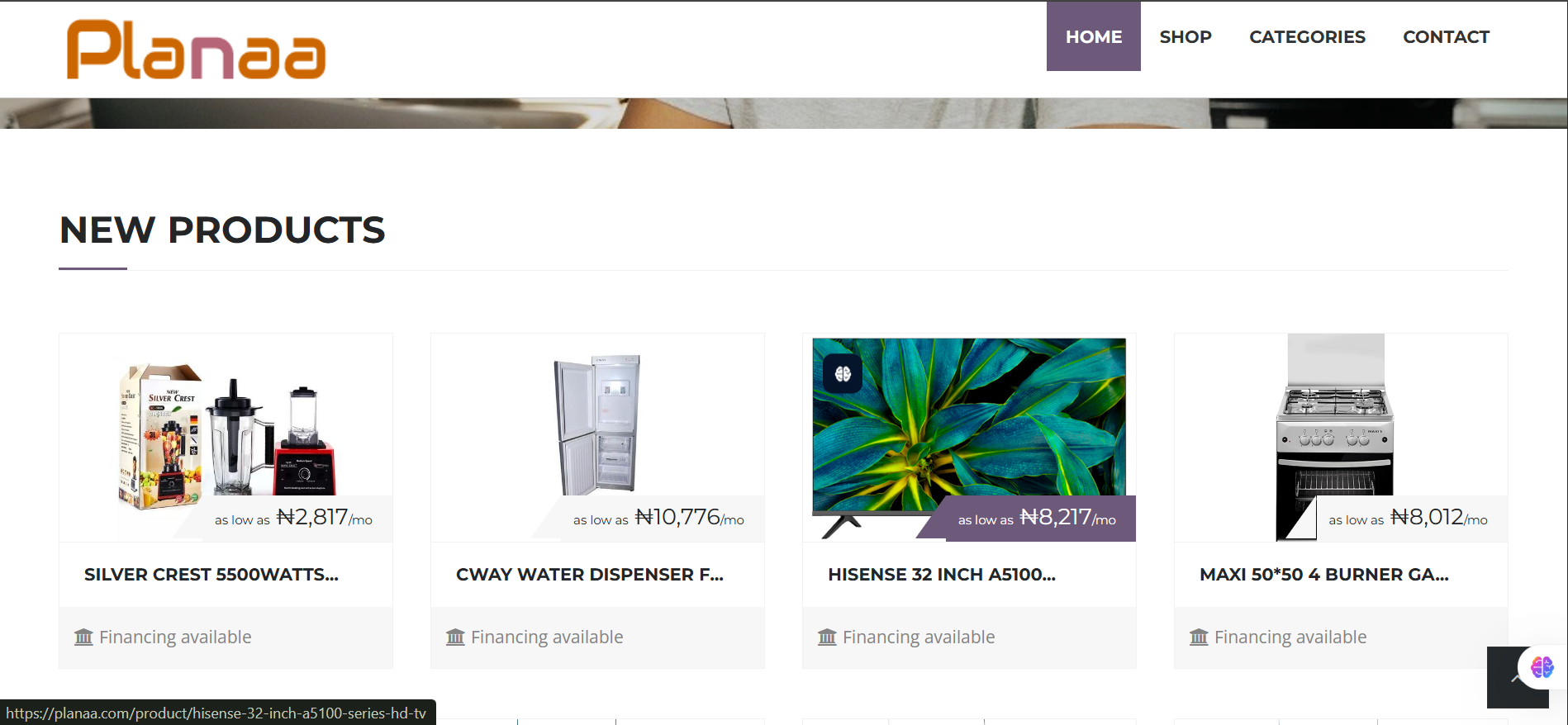Open Cway Water Dispenser product title
This screenshot has width=1568, height=725.
click(590, 575)
